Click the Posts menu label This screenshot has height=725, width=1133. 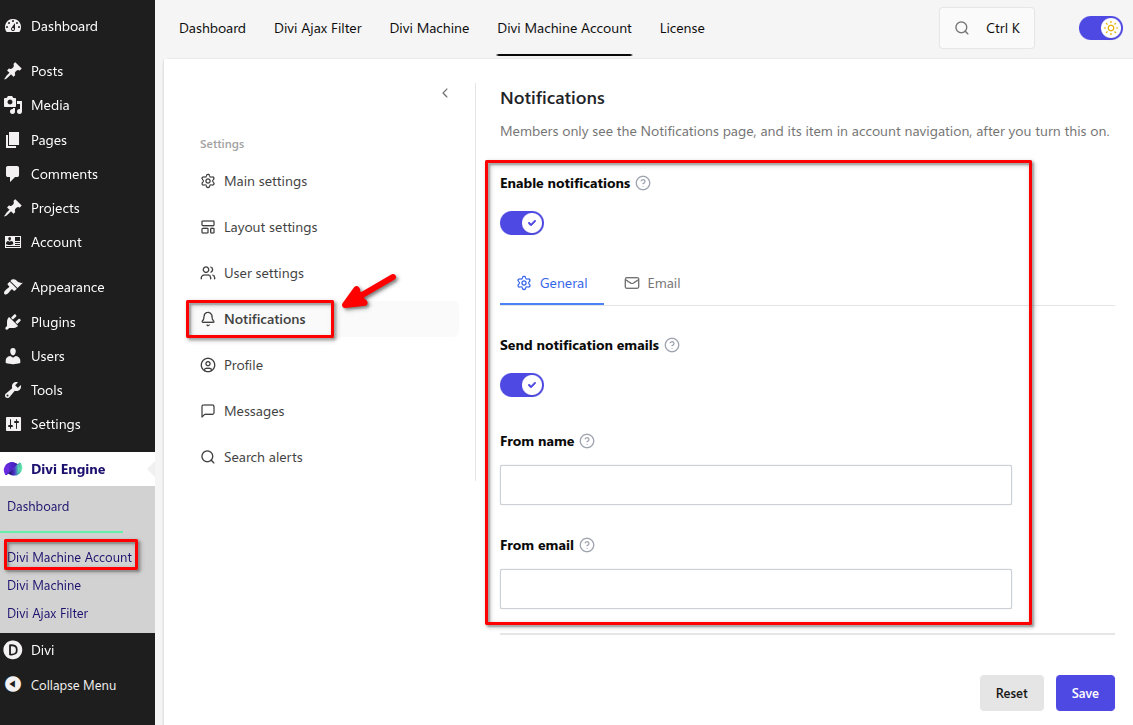(x=47, y=71)
